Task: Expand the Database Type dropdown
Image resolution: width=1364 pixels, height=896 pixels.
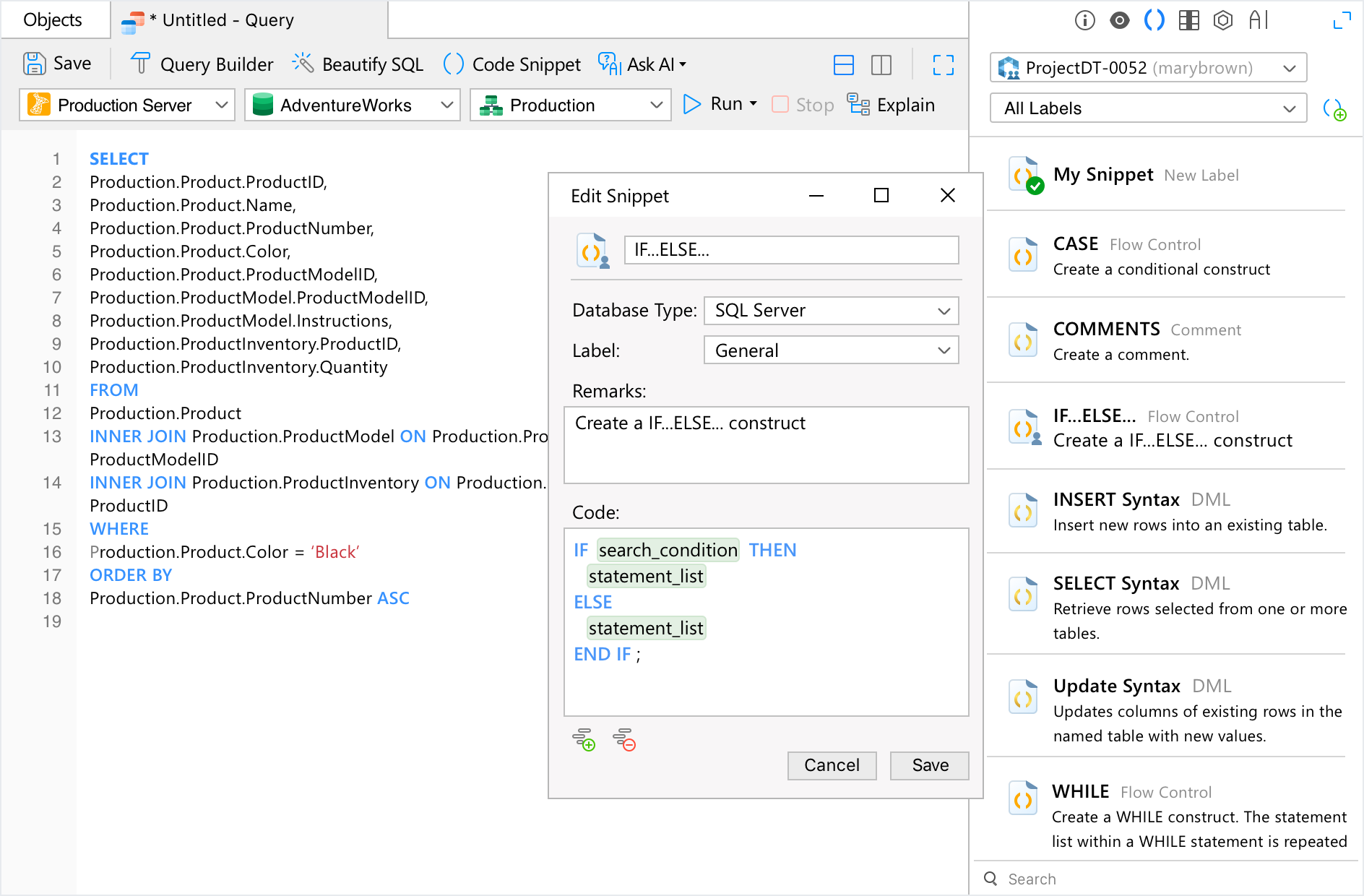Action: pos(831,311)
